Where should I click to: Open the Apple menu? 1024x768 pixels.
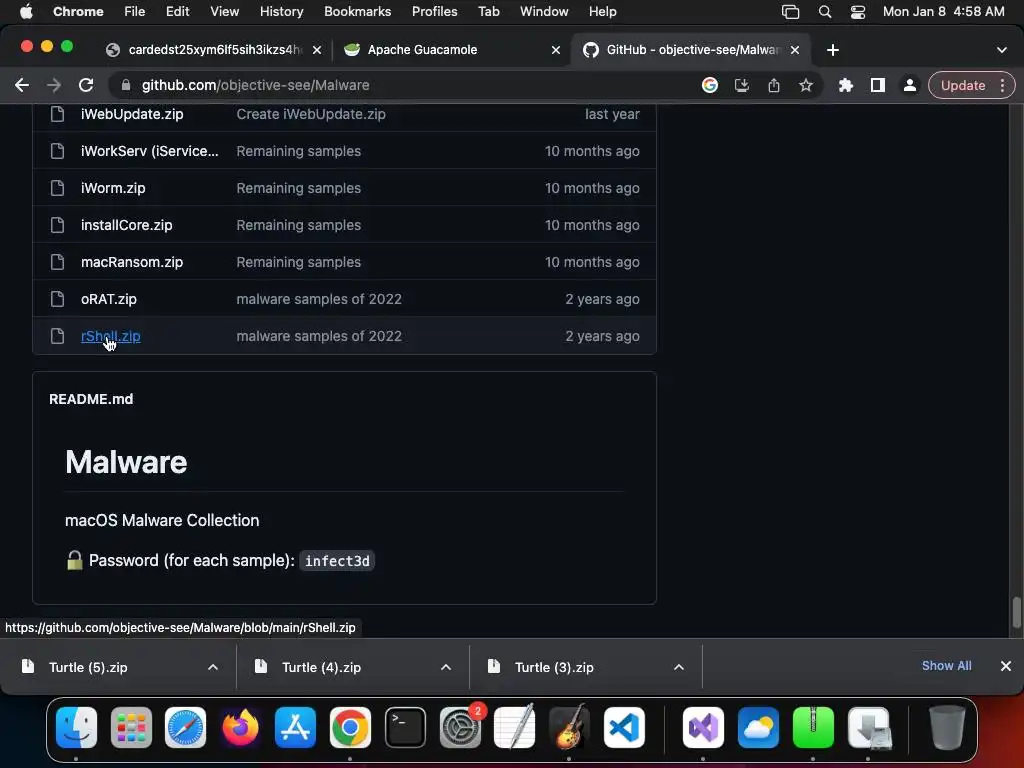click(x=26, y=12)
